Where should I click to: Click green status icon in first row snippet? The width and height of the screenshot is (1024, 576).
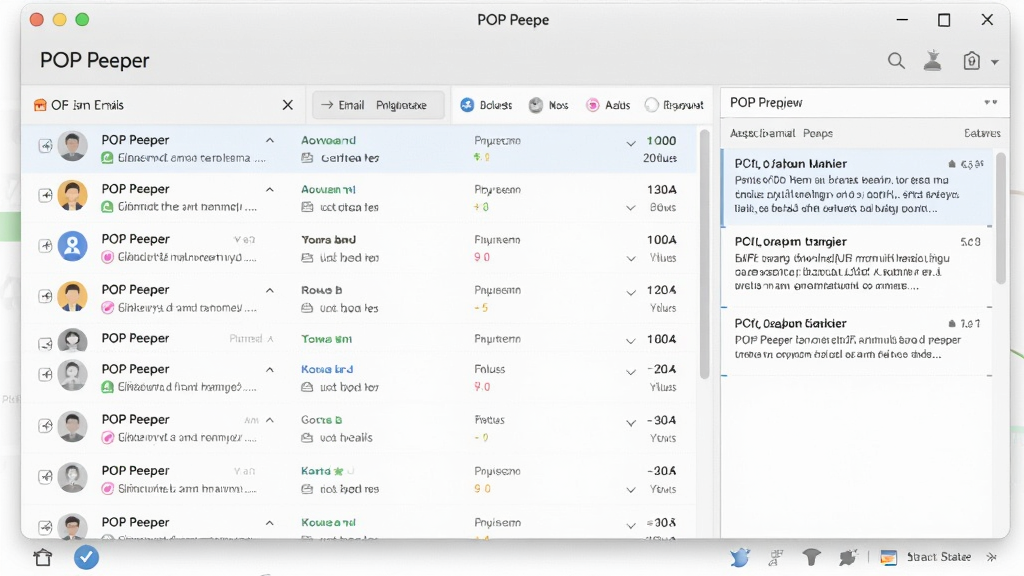pos(107,158)
